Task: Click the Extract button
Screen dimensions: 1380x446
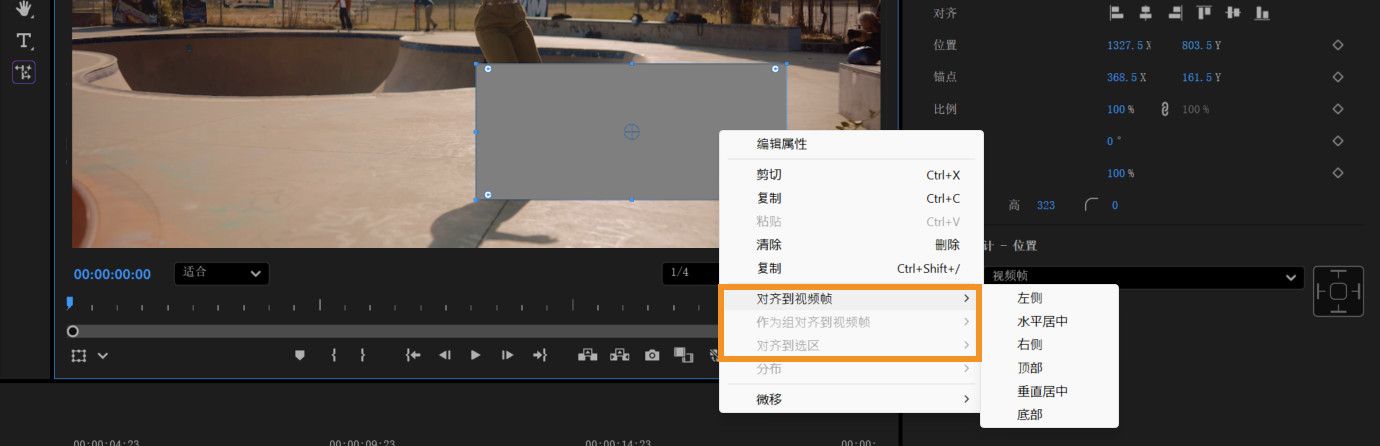Action: click(620, 355)
